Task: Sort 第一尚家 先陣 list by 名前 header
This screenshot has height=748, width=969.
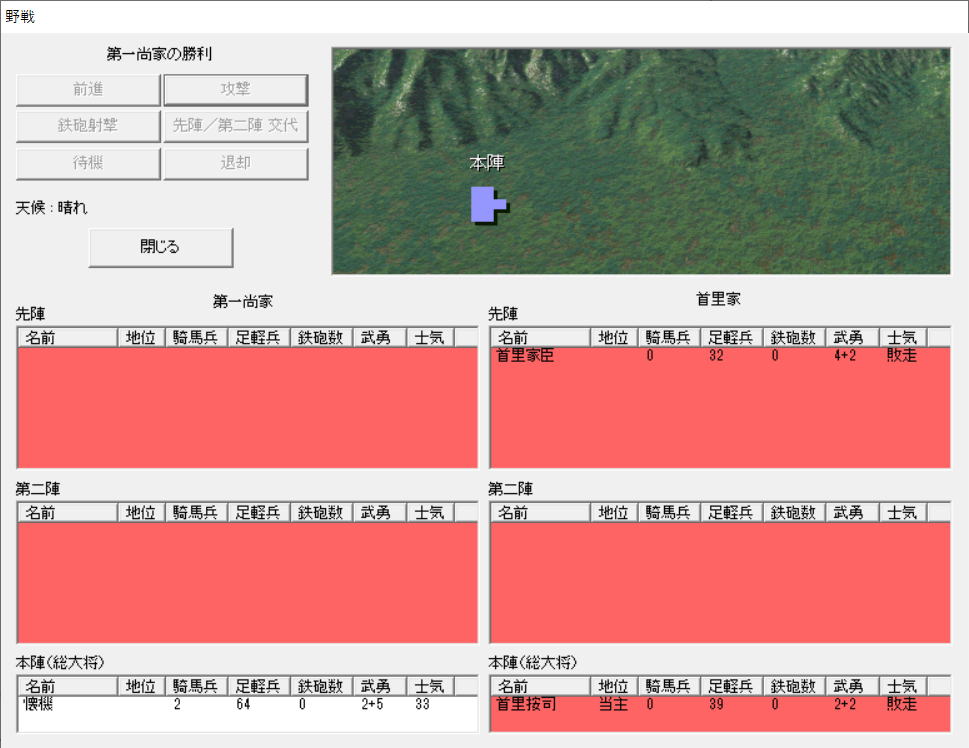Action: click(x=67, y=337)
